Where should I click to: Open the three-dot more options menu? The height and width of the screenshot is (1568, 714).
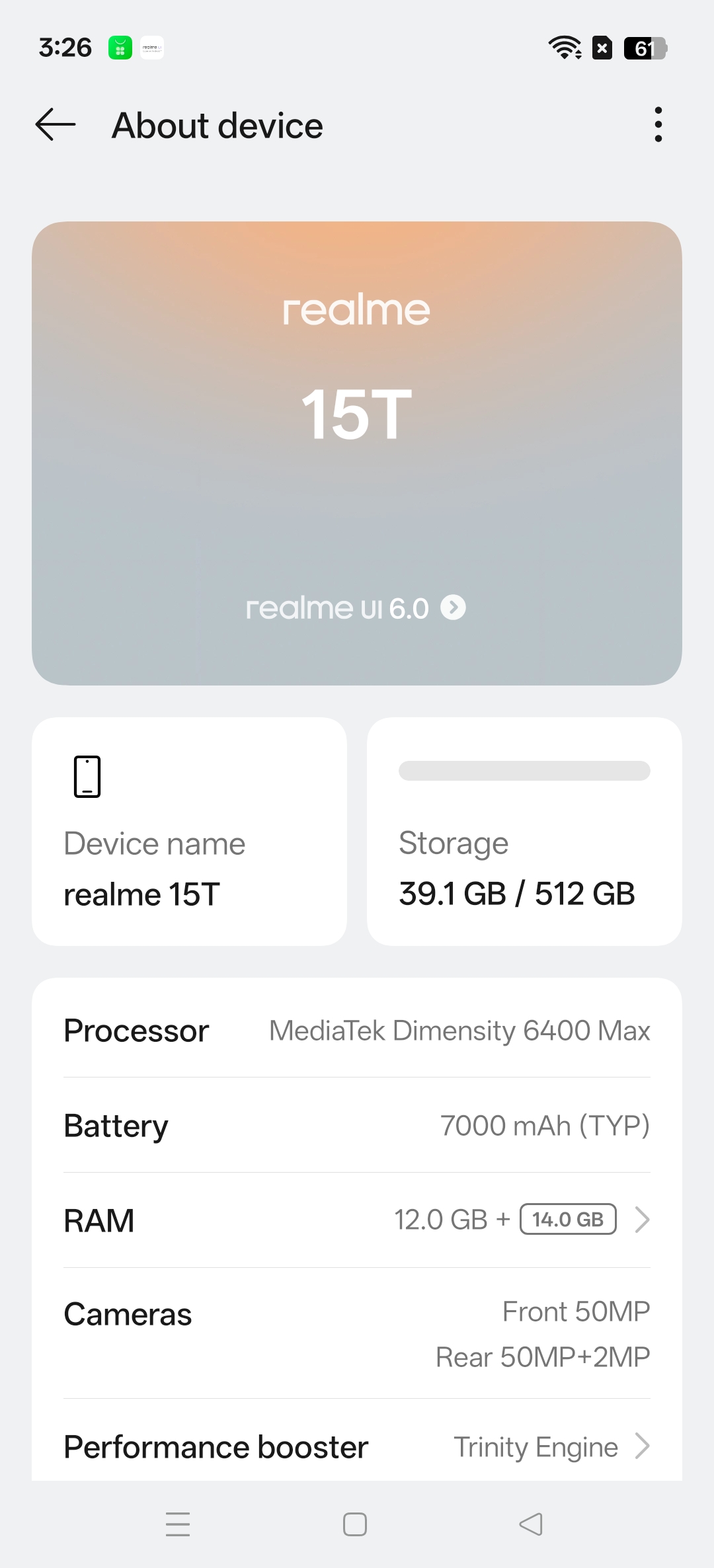tap(658, 125)
